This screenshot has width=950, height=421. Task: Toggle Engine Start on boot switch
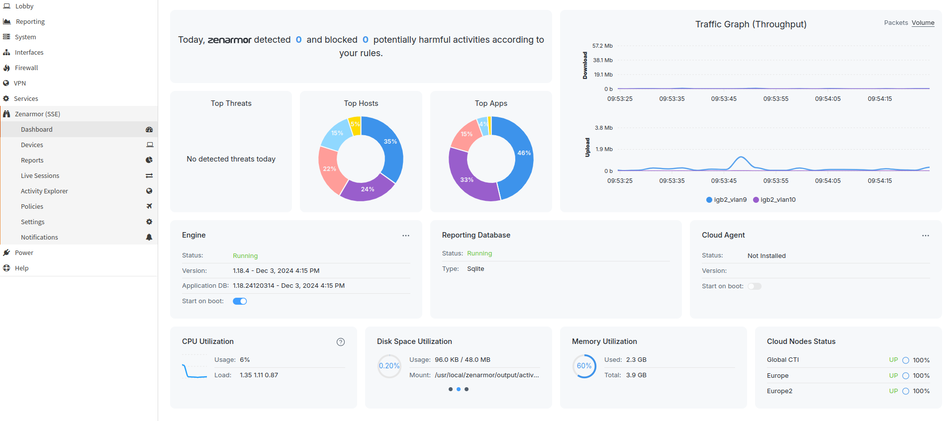(x=240, y=301)
